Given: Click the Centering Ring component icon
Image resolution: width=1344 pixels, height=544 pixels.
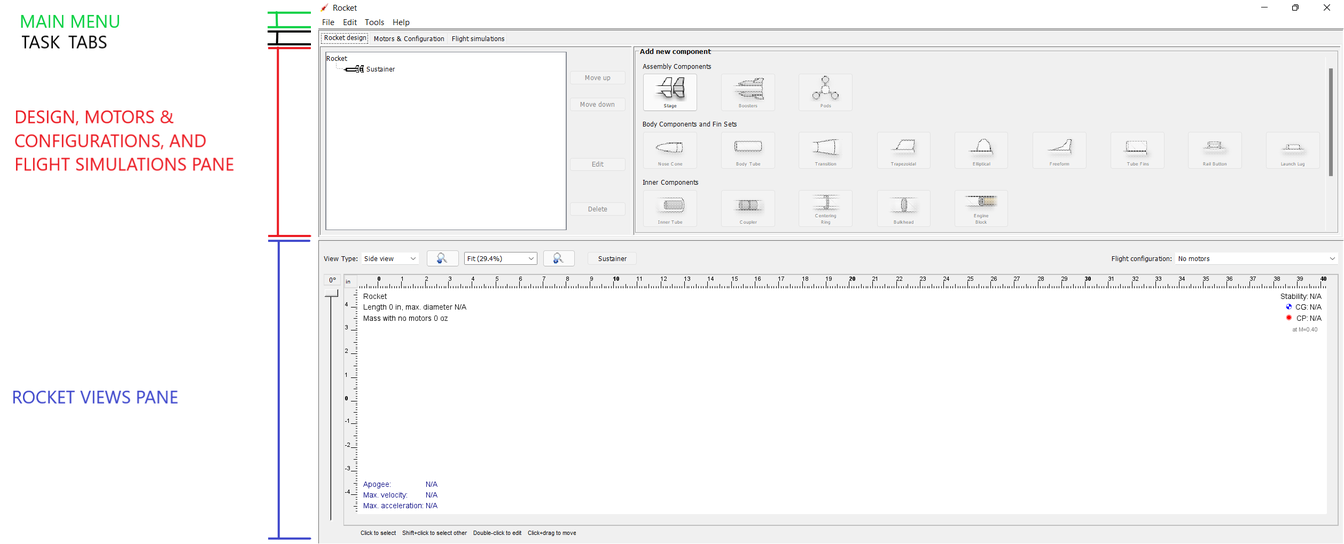Looking at the screenshot, I should (825, 208).
